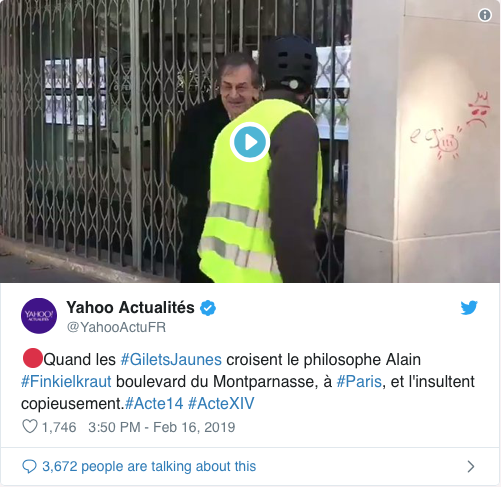The width and height of the screenshot is (501, 487).
Task: Click the @YahooActuFR handle
Action: tap(116, 327)
